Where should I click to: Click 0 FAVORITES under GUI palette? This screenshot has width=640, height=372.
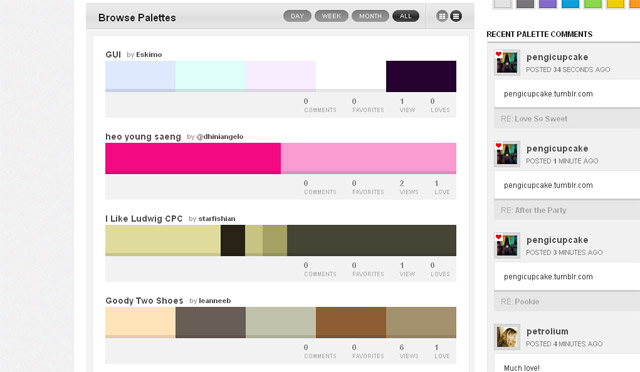coord(368,105)
